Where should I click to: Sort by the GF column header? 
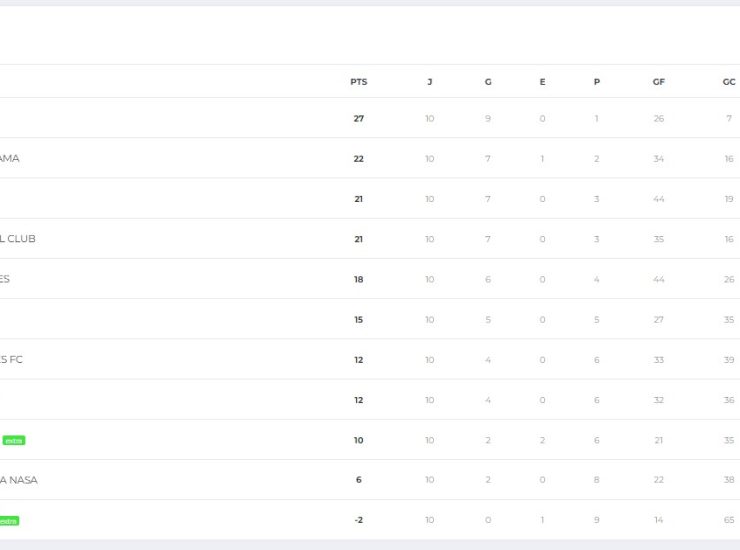point(658,82)
